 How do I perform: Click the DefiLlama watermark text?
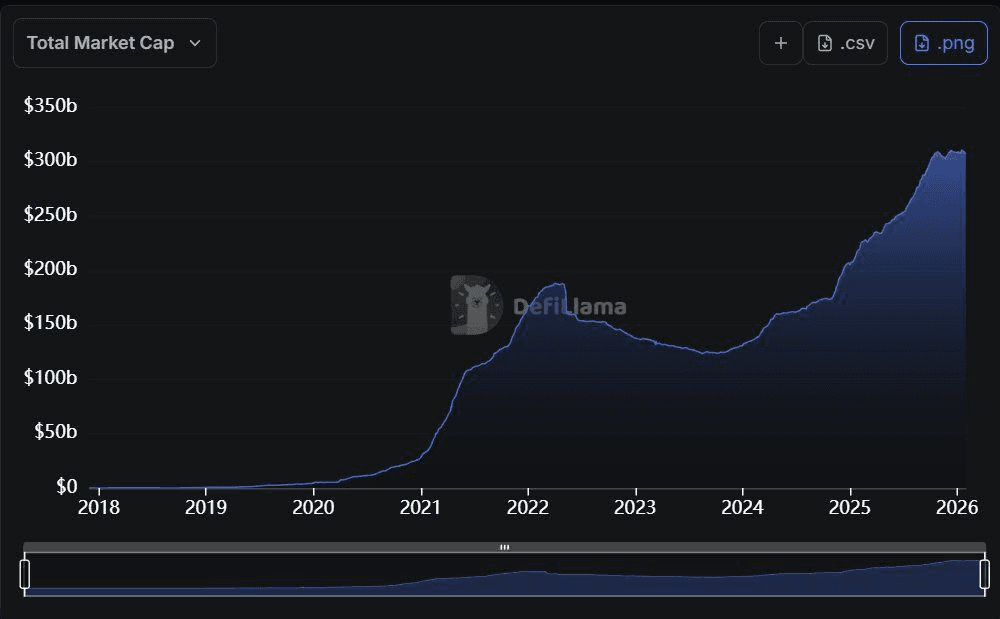[569, 306]
